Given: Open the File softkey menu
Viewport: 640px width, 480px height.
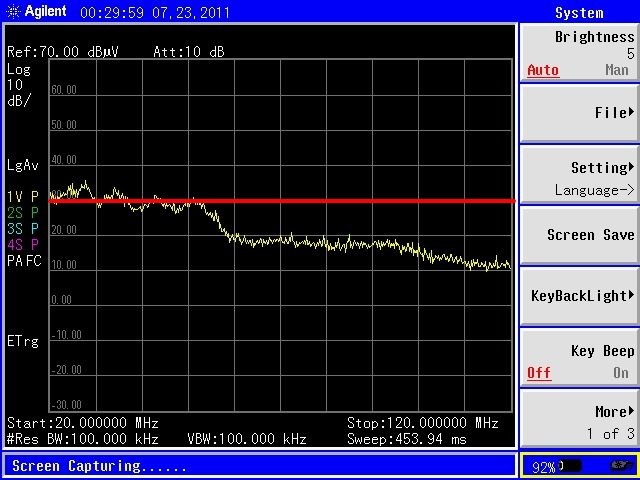Looking at the screenshot, I should (x=580, y=113).
